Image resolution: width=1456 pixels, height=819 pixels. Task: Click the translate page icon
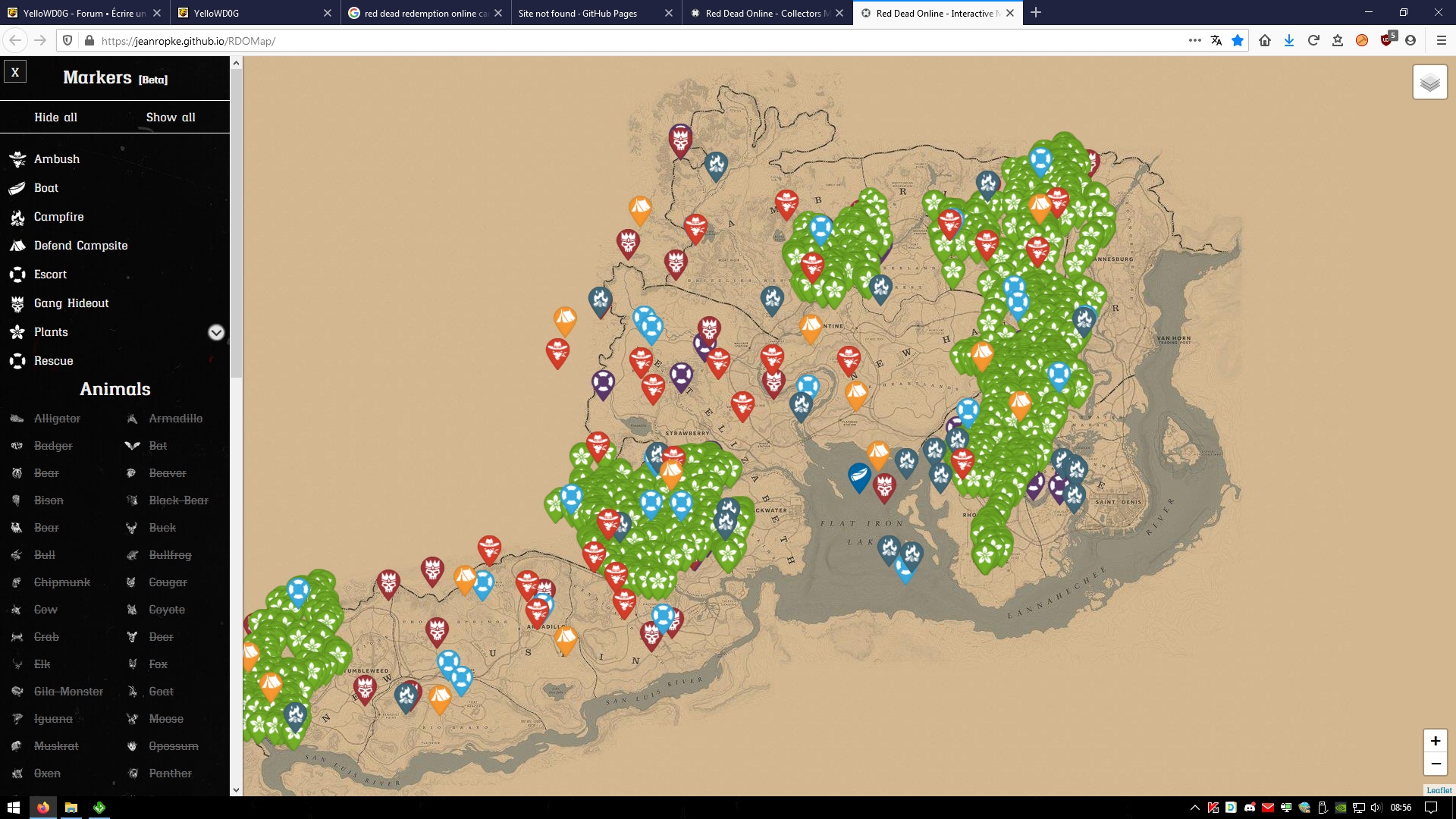[1216, 41]
